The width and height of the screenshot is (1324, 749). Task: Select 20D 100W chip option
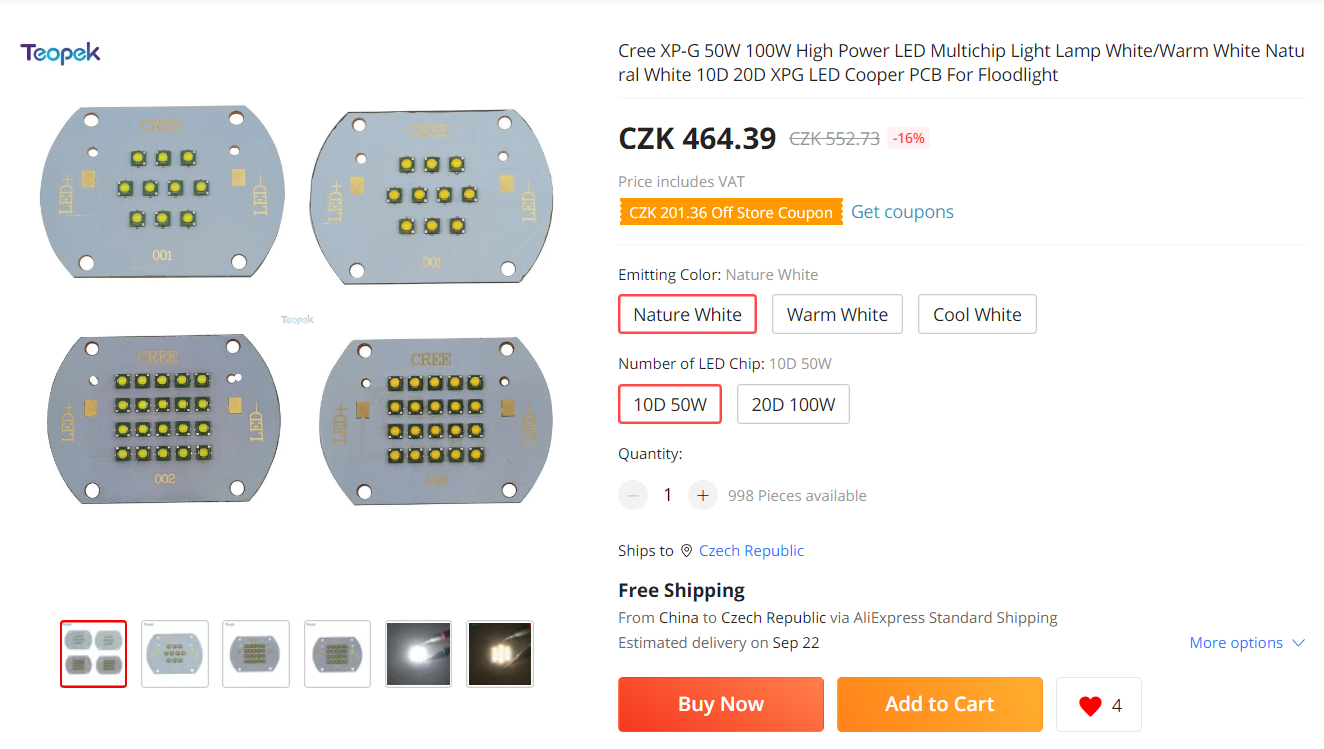(x=793, y=404)
